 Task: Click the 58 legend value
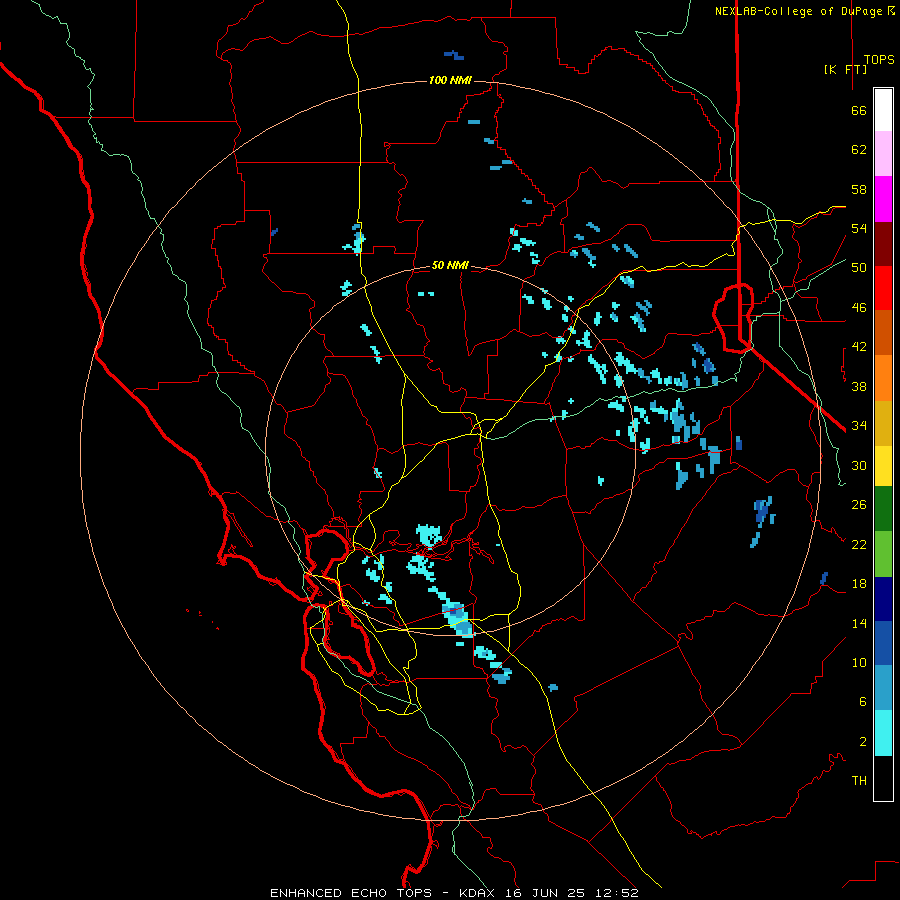coord(859,189)
